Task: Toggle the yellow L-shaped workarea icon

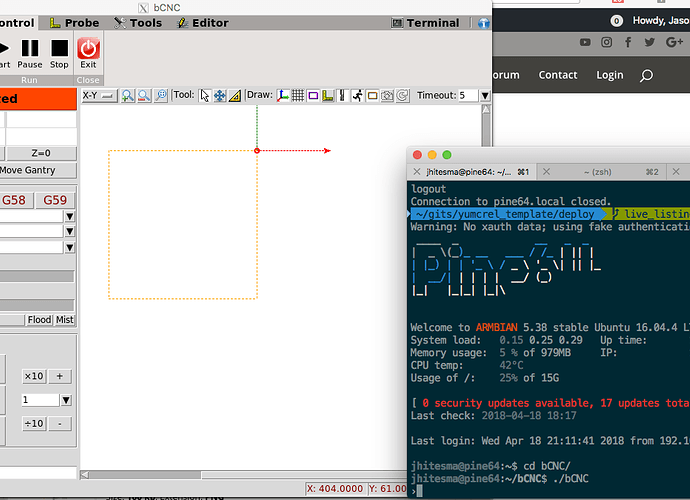Action: pyautogui.click(x=328, y=96)
